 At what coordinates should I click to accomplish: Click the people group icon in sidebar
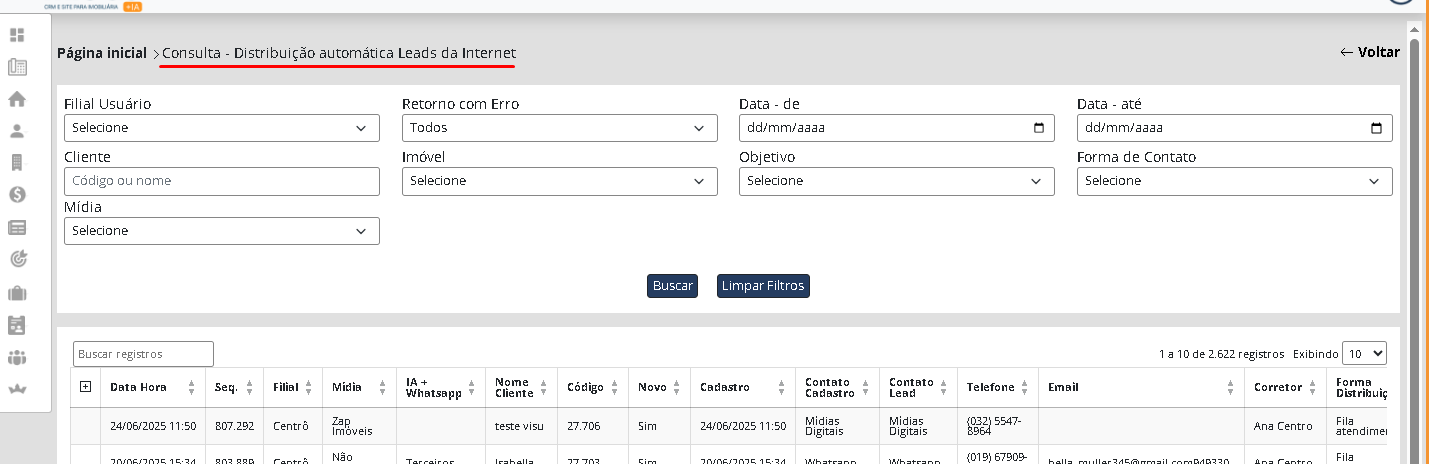click(17, 357)
